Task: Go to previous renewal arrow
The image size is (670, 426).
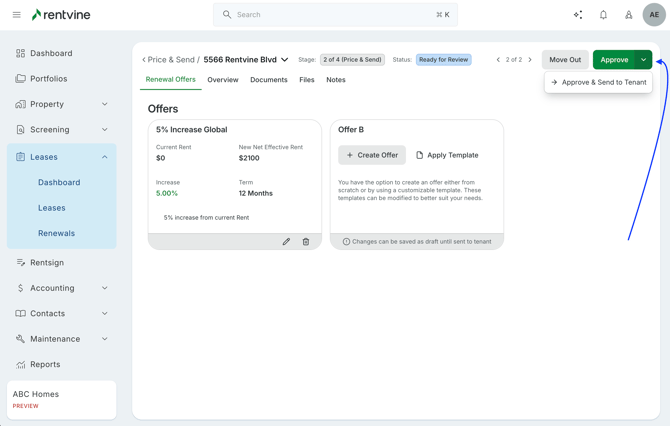Action: click(498, 60)
